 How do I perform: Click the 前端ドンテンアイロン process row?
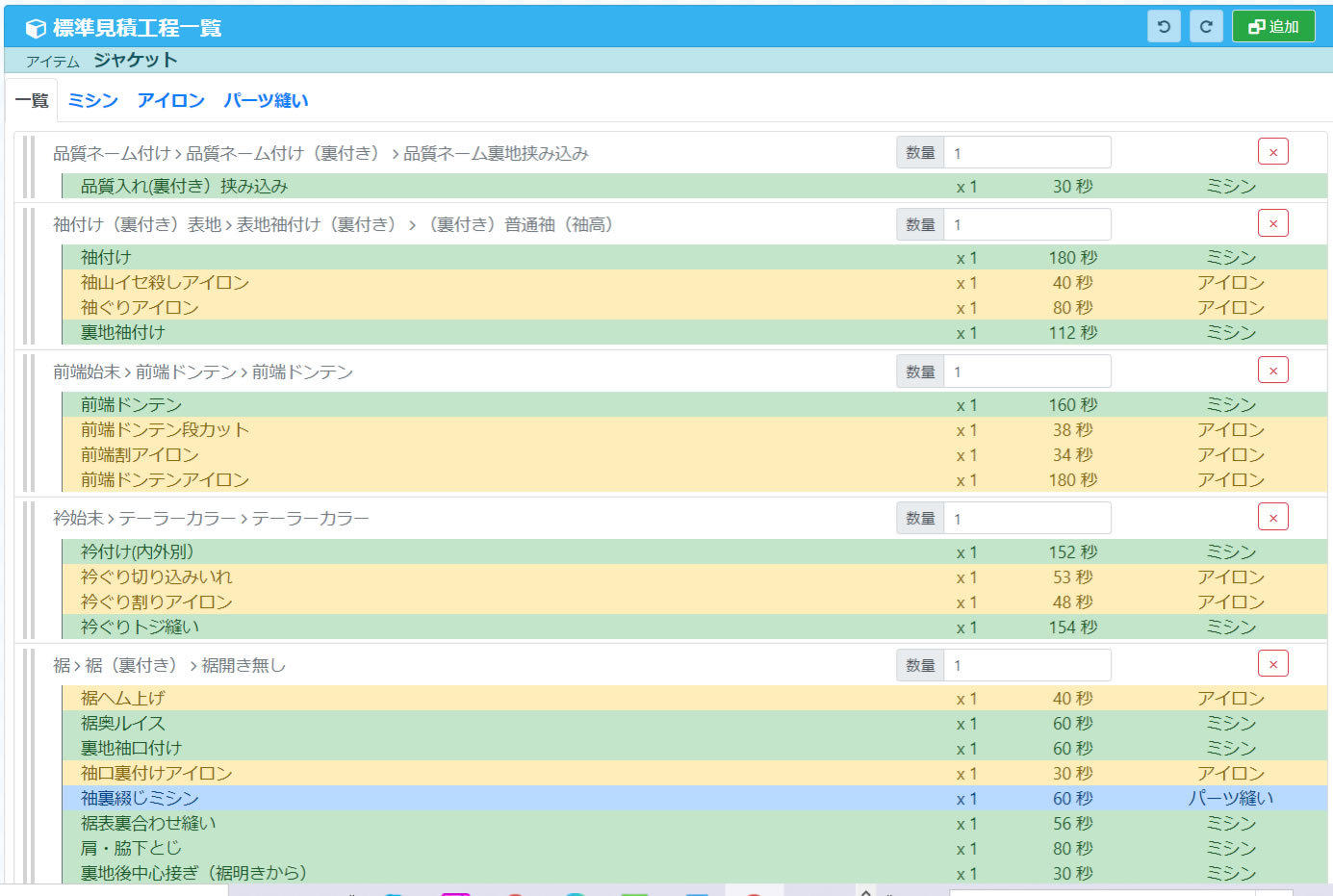click(165, 480)
